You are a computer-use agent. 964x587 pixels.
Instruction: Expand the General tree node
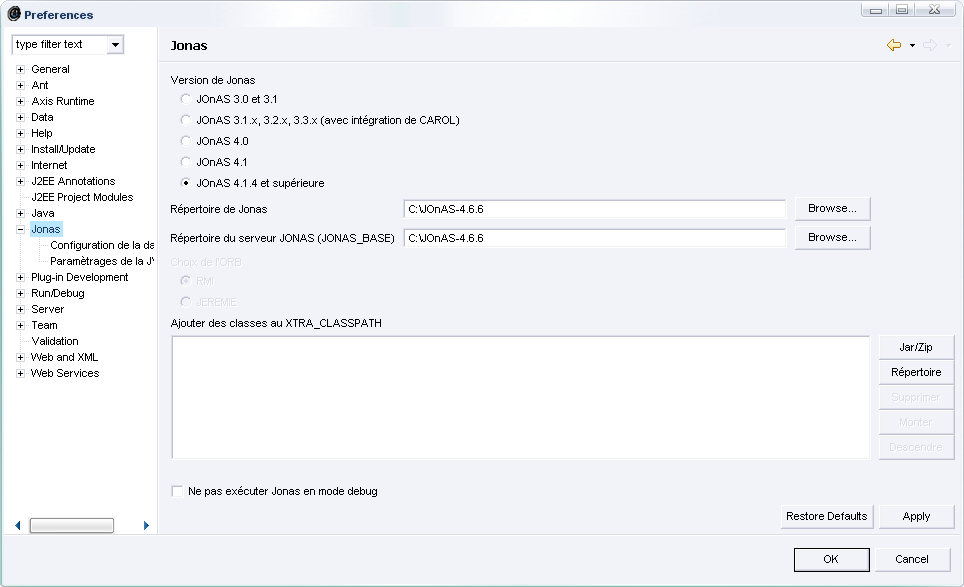click(20, 69)
